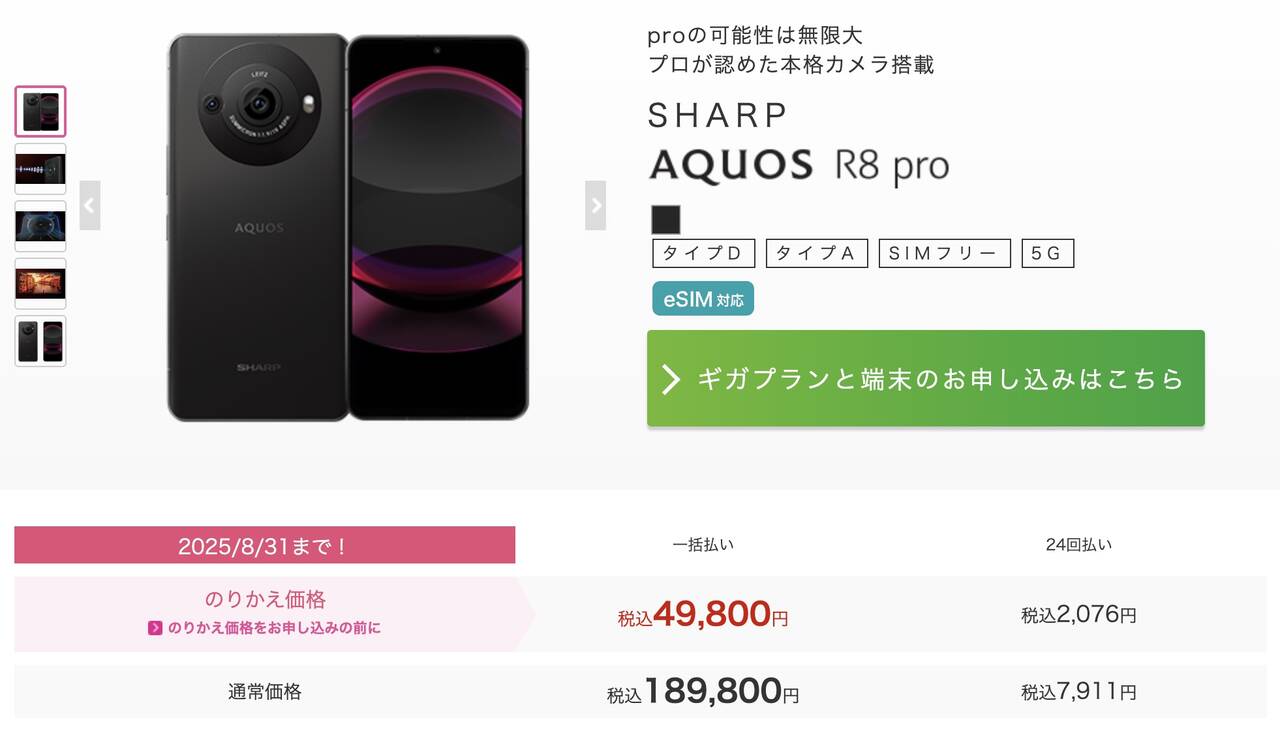Click the white chevron on the green button
The image size is (1280, 733).
tap(672, 378)
